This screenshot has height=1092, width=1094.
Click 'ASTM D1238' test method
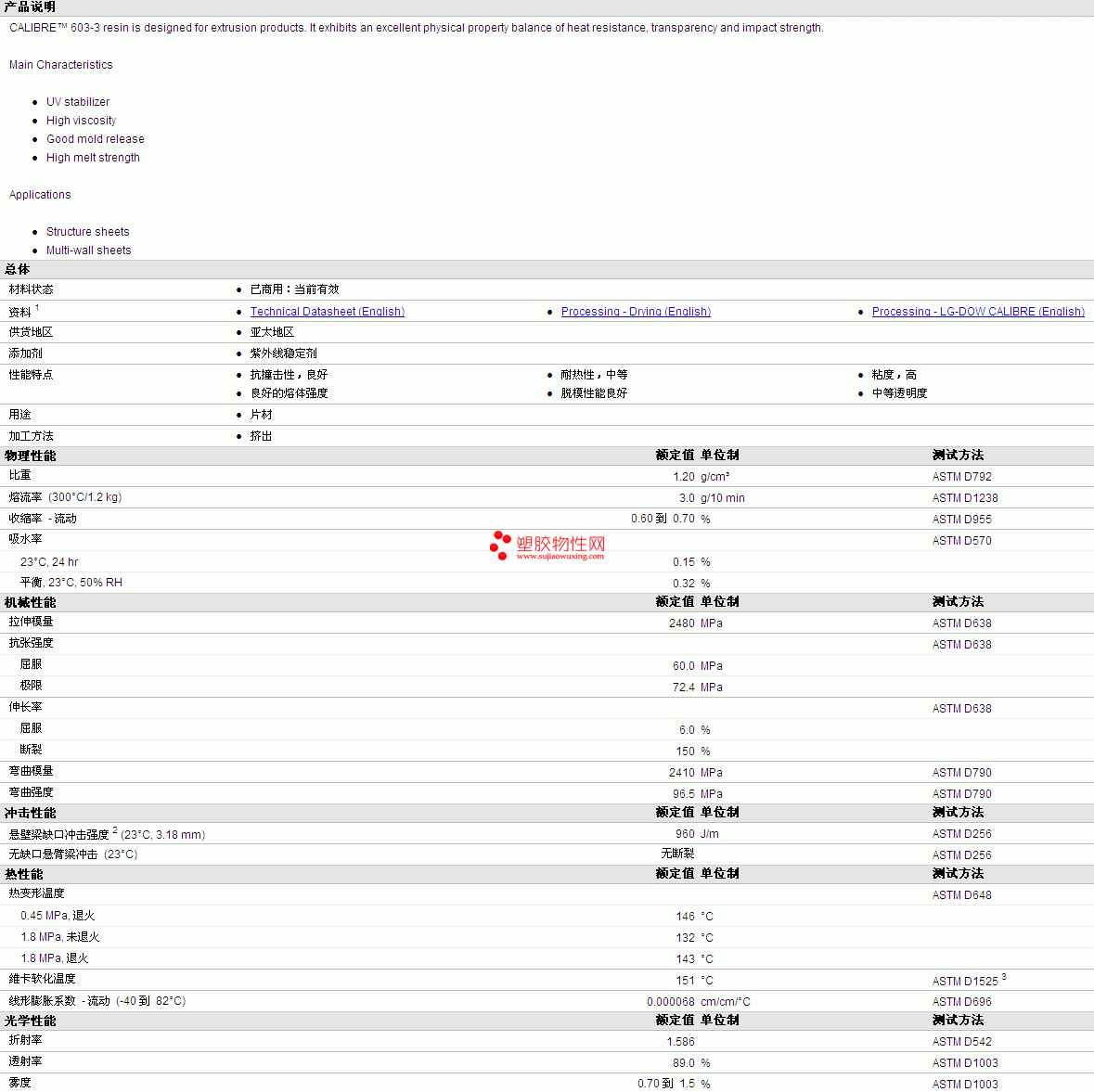[x=965, y=498]
